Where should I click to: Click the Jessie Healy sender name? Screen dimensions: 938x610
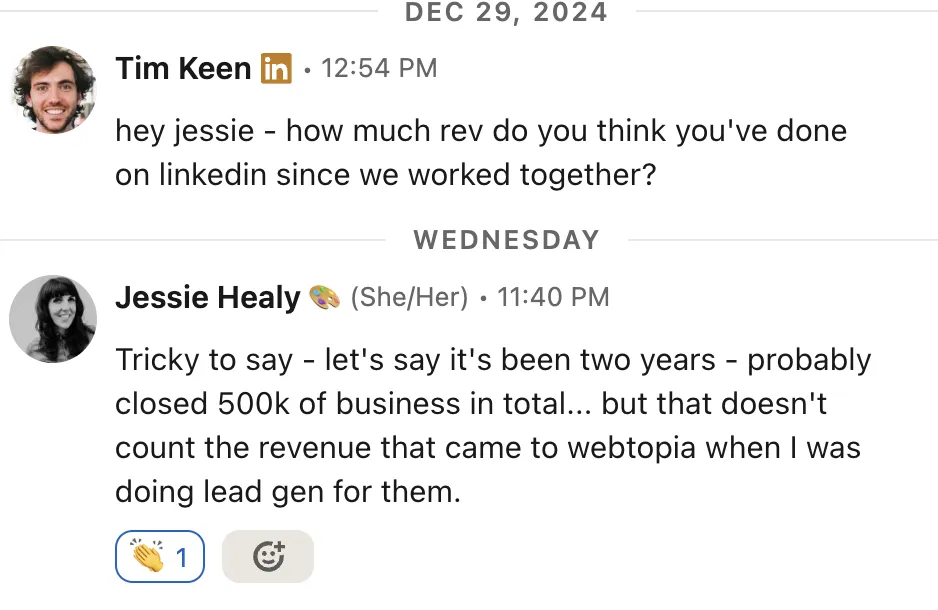point(208,297)
